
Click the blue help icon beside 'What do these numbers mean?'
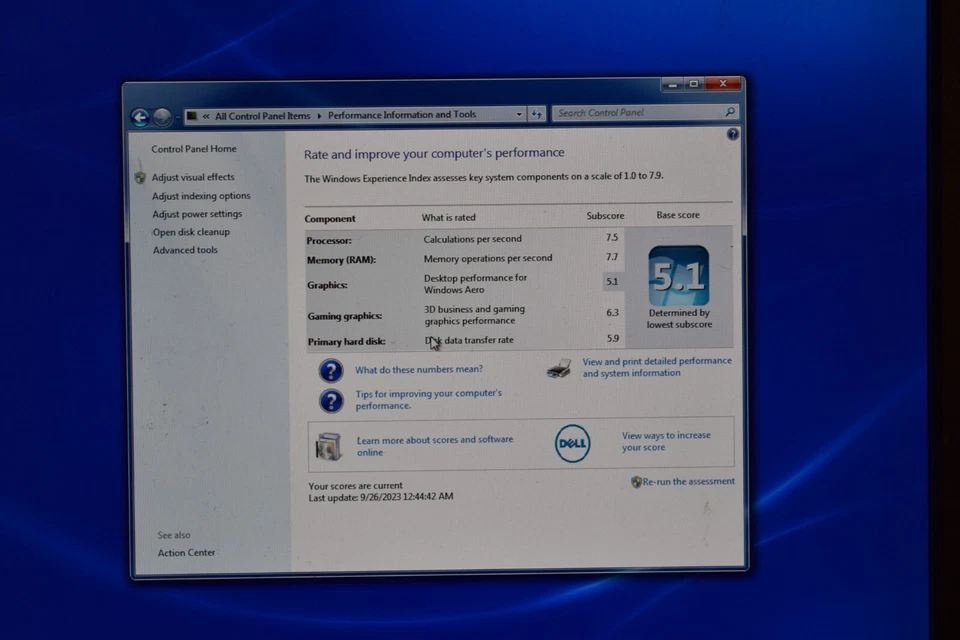tap(330, 370)
